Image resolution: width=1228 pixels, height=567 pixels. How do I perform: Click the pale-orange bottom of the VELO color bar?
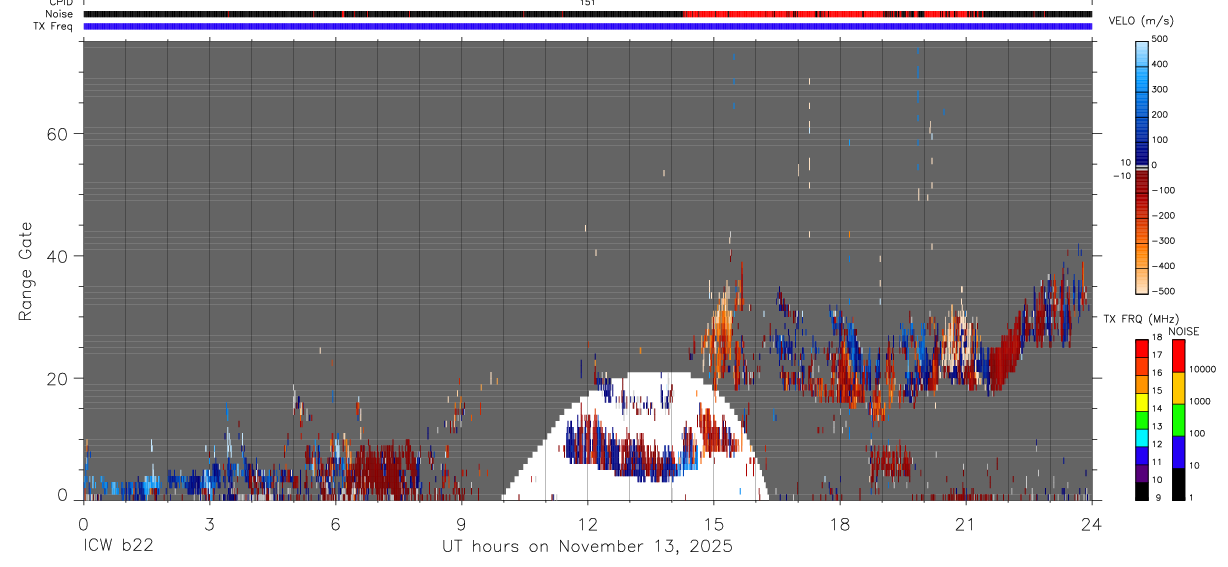tap(1141, 282)
